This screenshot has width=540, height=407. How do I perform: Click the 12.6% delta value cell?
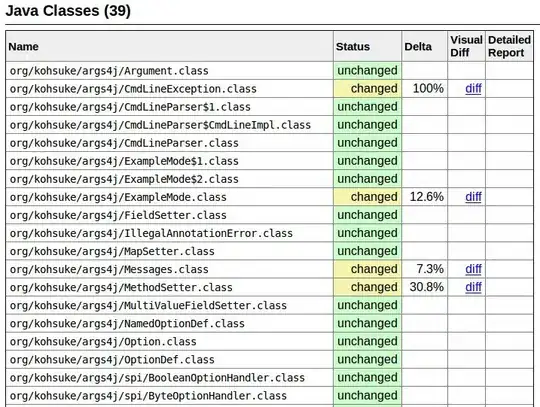(425, 197)
